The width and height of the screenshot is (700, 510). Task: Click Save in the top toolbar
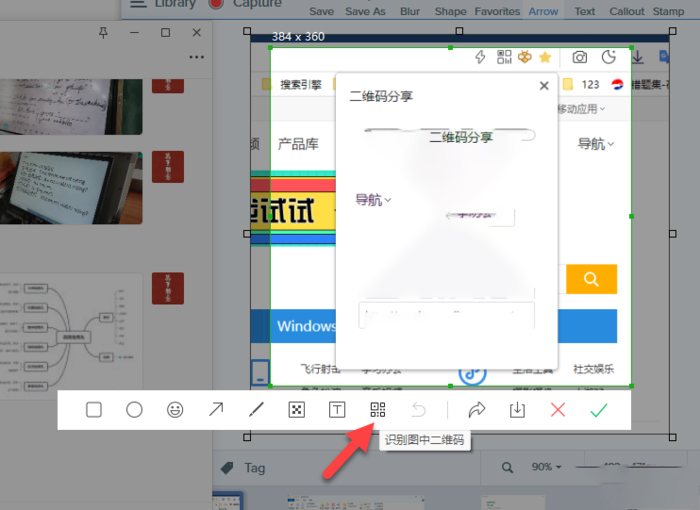point(321,12)
